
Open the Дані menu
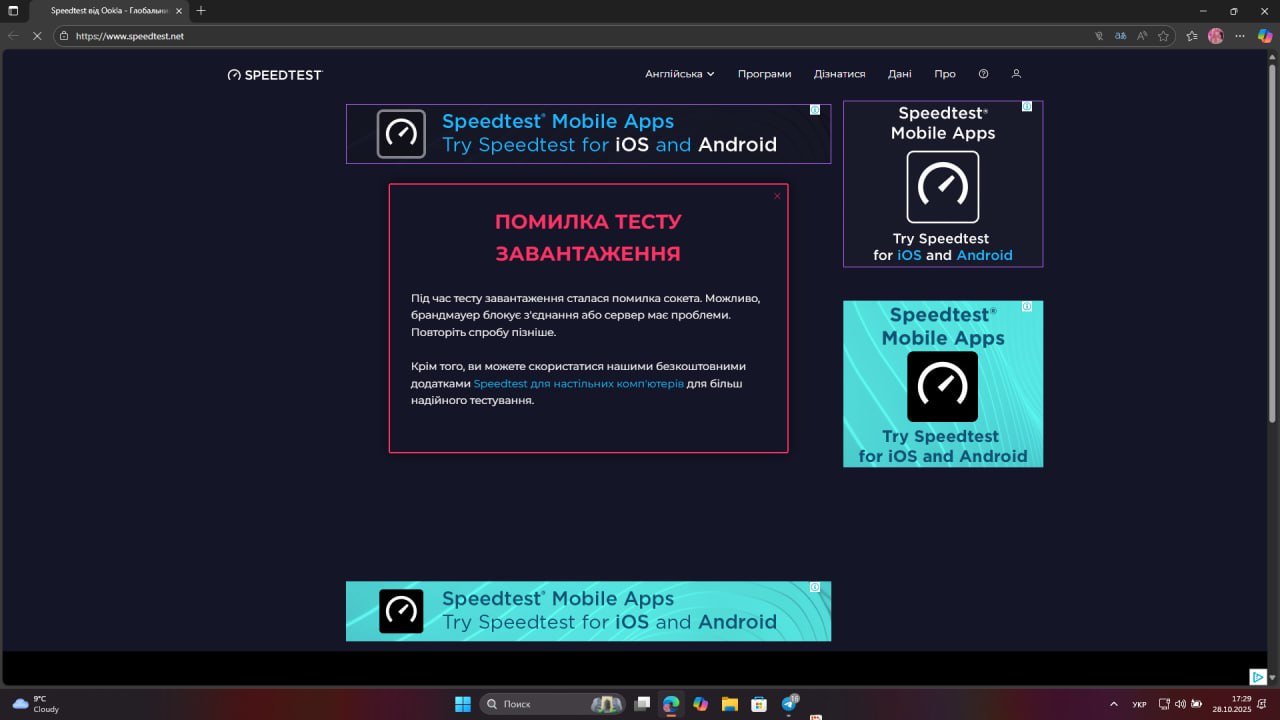tap(899, 74)
